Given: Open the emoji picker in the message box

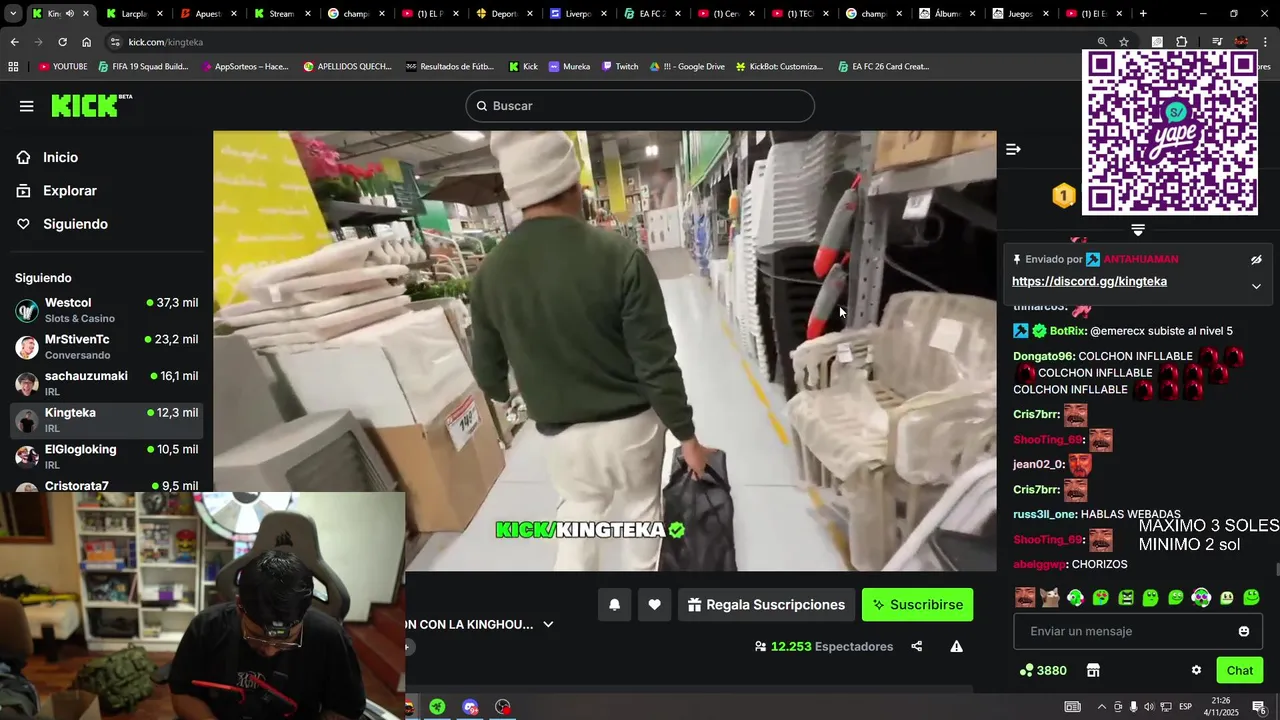Looking at the screenshot, I should click(1244, 631).
